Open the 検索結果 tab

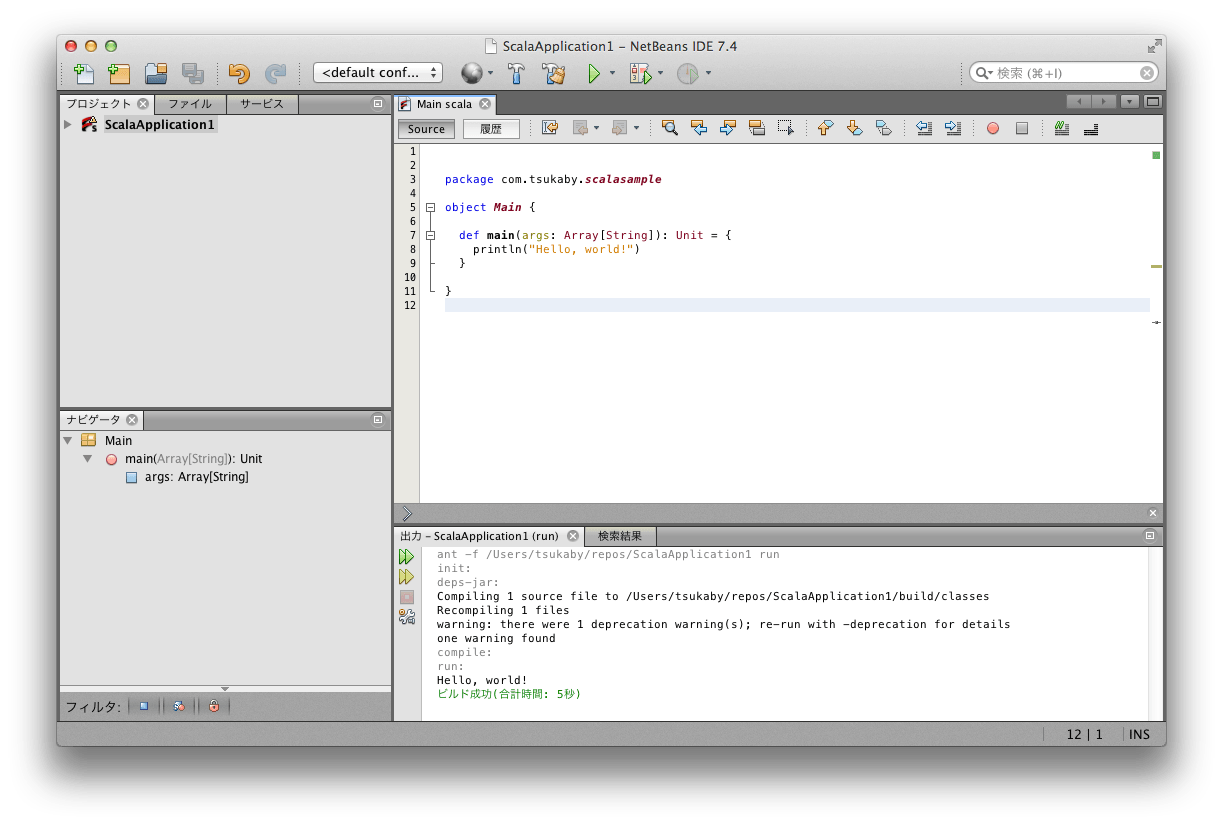pos(619,536)
